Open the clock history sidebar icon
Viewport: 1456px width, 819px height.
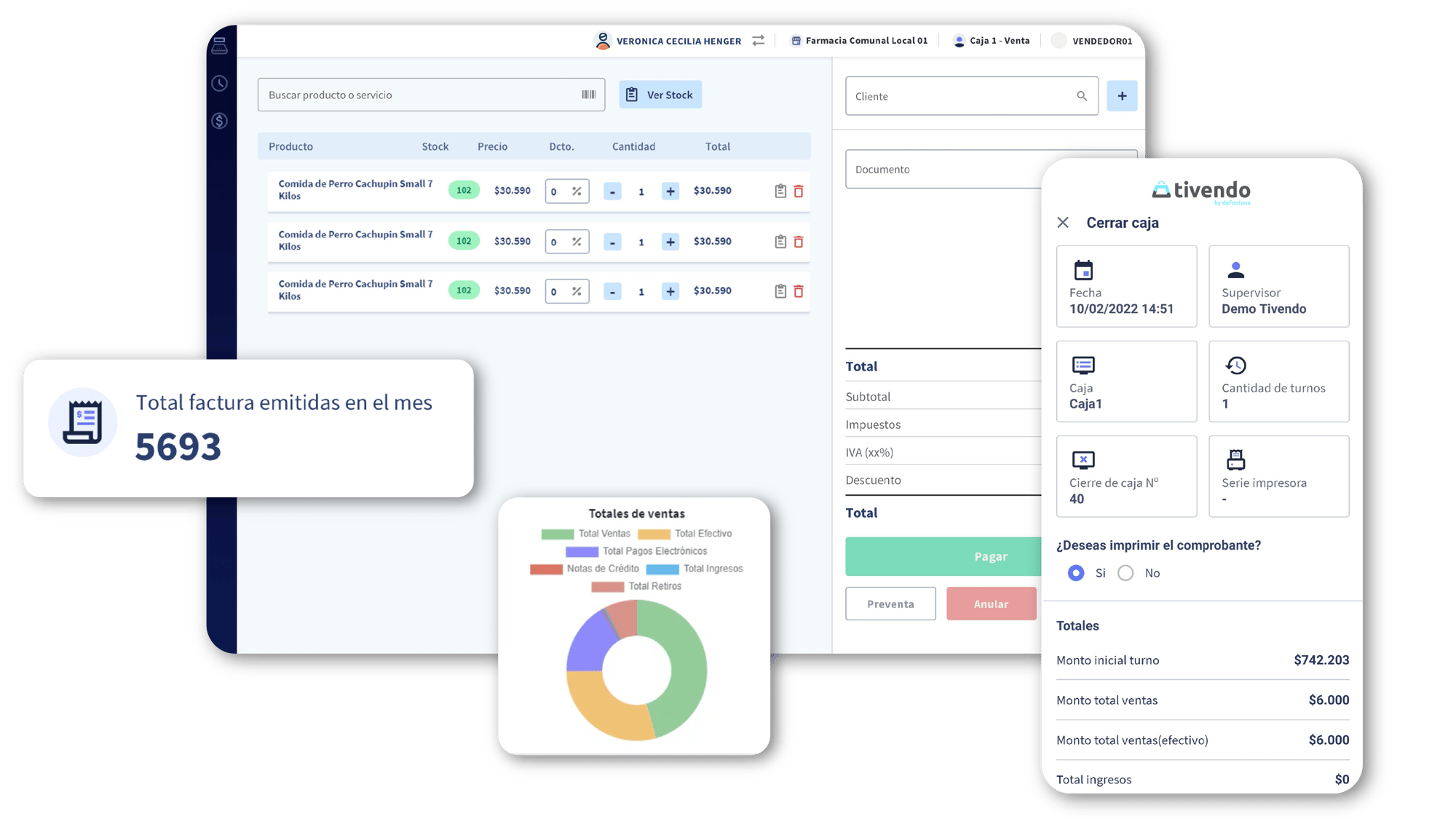(219, 83)
